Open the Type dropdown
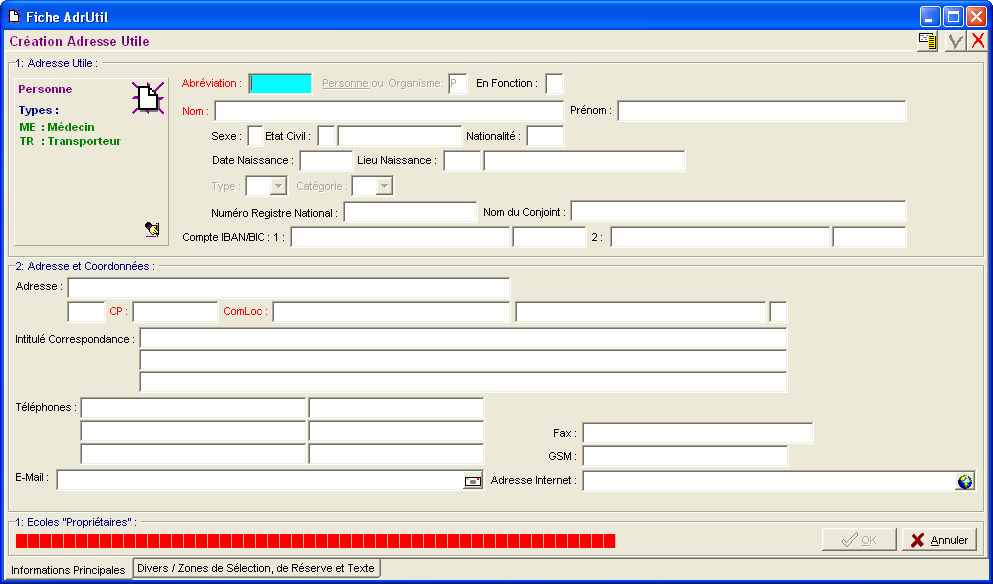Screen dimensions: 993x584 click(x=278, y=186)
